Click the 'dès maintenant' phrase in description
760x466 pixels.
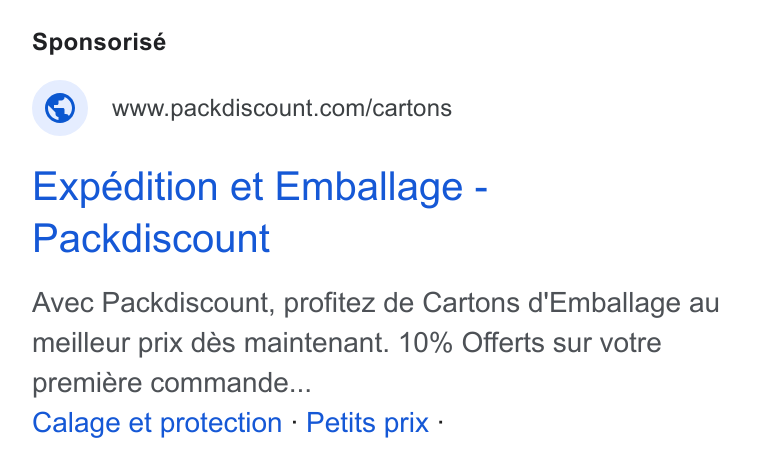pos(290,343)
